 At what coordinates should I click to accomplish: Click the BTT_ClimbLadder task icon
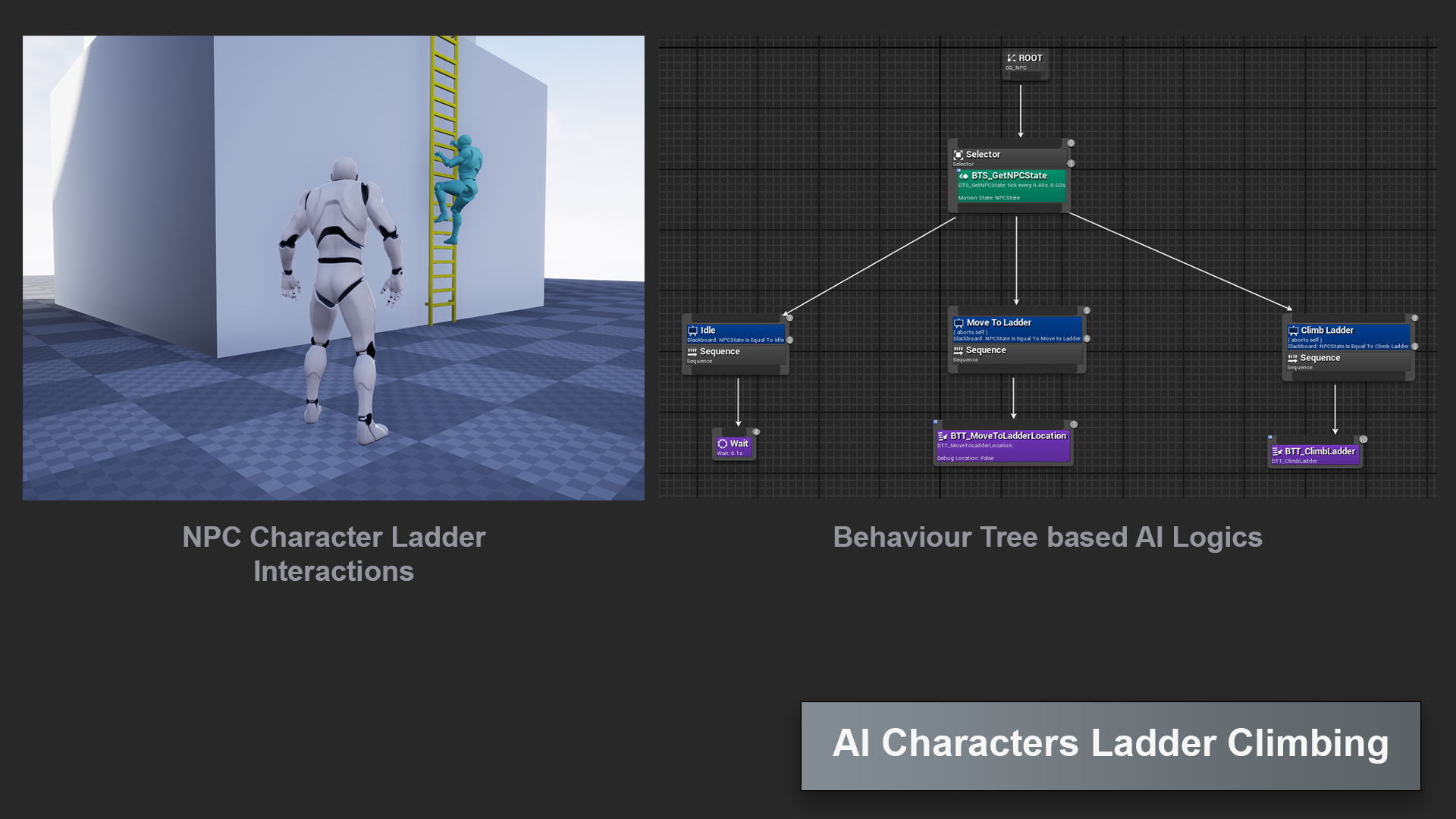point(1277,451)
